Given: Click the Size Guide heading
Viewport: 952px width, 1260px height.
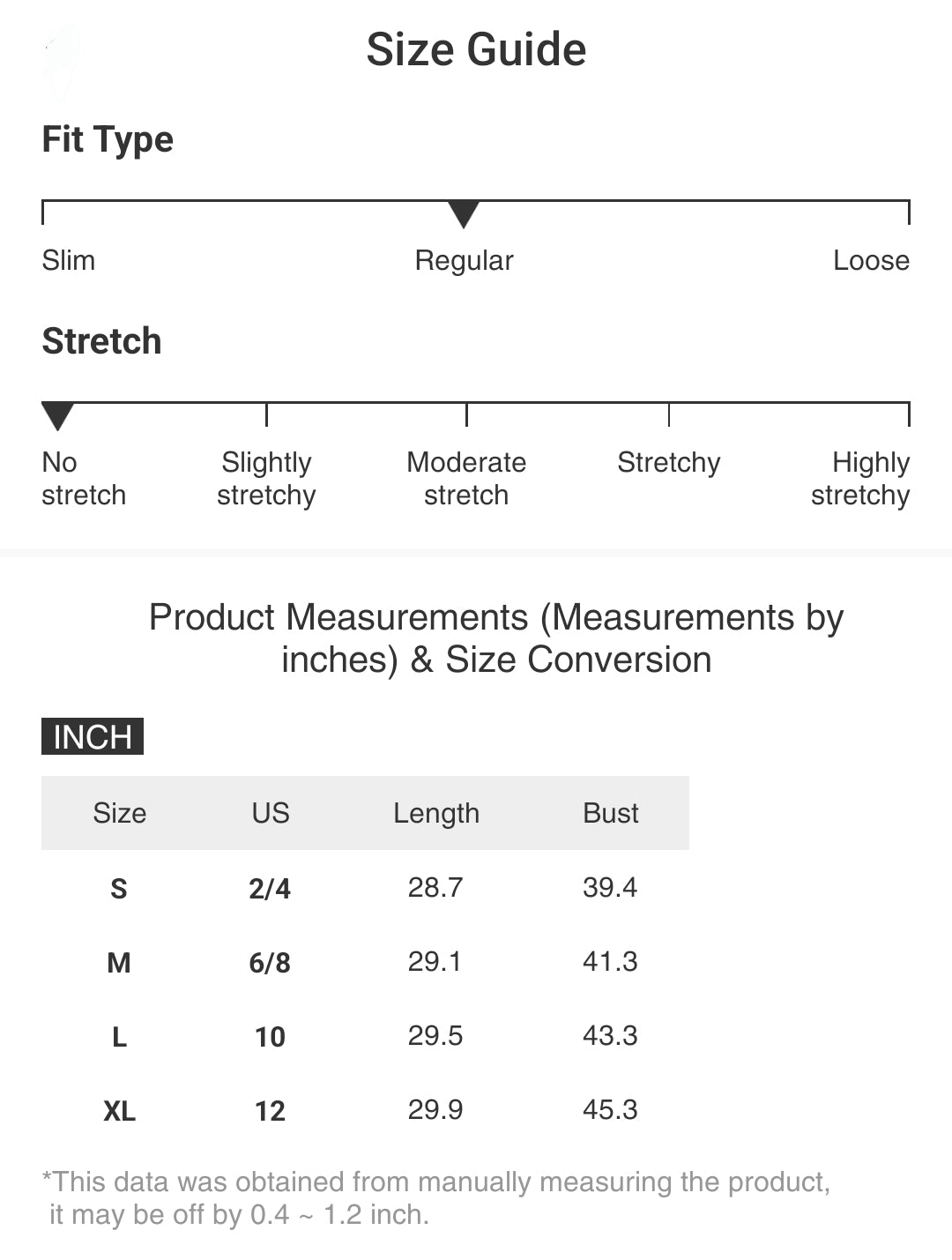Looking at the screenshot, I should [476, 49].
